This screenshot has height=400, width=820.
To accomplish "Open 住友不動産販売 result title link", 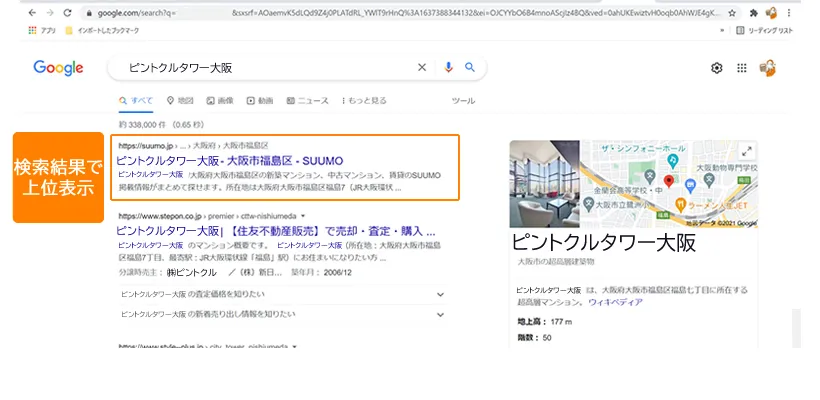I will pyautogui.click(x=276, y=231).
